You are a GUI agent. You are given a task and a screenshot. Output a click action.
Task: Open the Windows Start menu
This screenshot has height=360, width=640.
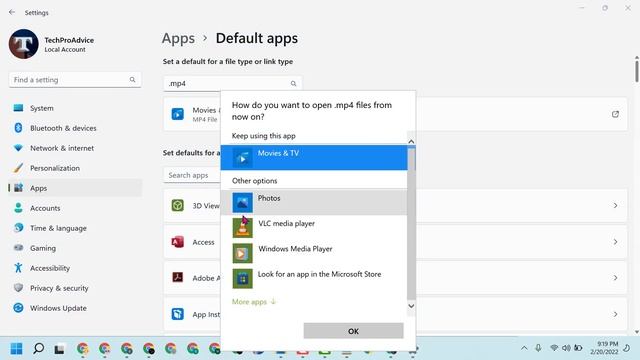(x=16, y=349)
